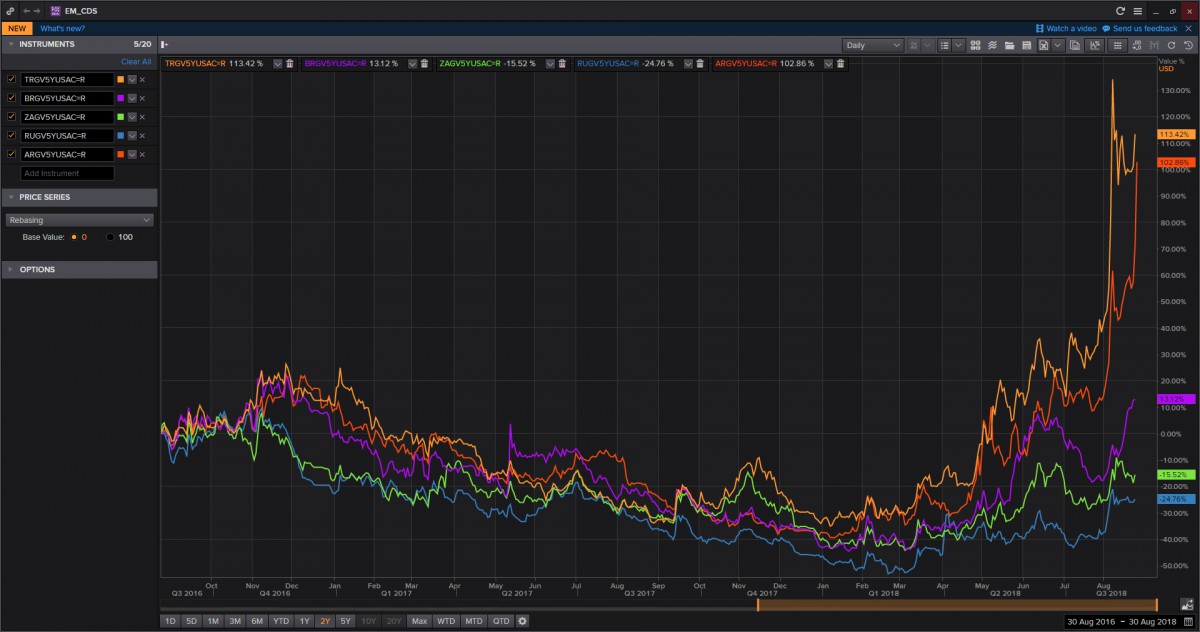Click the decimal places icon
This screenshot has height=632, width=1200.
[1137, 45]
